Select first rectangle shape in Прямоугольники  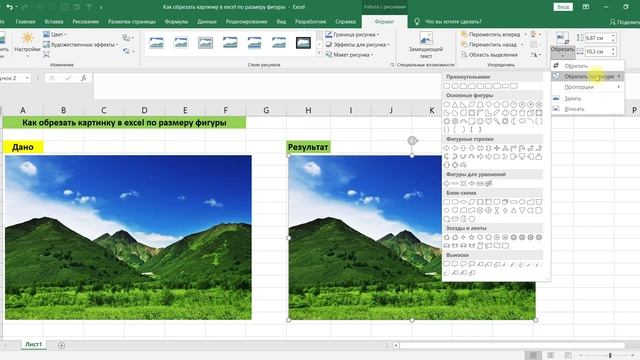[447, 86]
